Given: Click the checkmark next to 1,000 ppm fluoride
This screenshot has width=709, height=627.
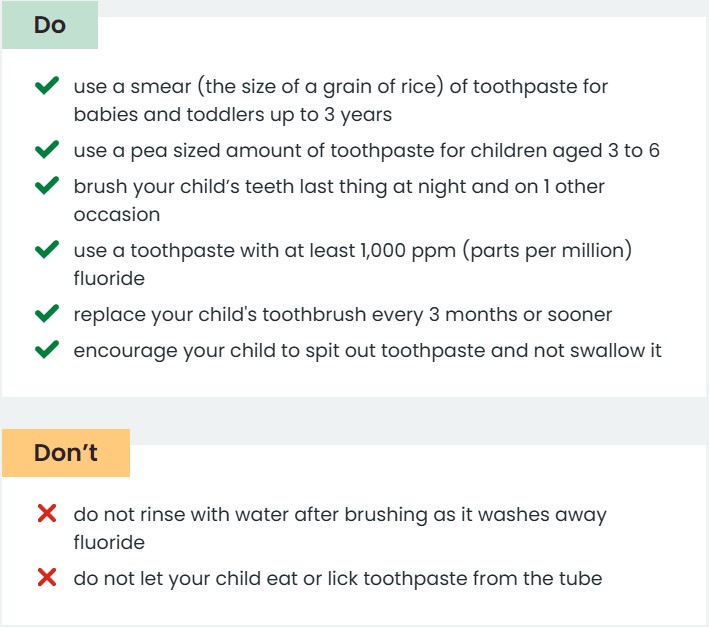Looking at the screenshot, I should [47, 249].
